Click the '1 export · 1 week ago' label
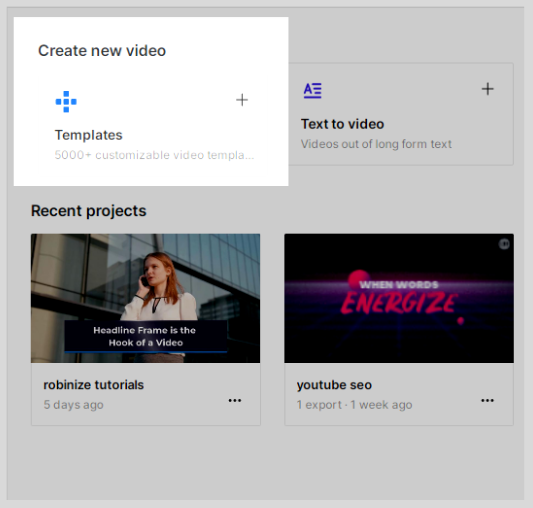 click(x=354, y=405)
